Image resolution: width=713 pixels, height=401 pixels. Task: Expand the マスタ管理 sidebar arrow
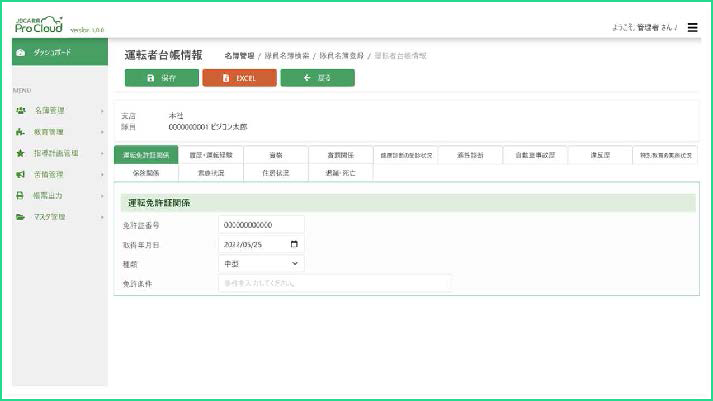(x=102, y=216)
